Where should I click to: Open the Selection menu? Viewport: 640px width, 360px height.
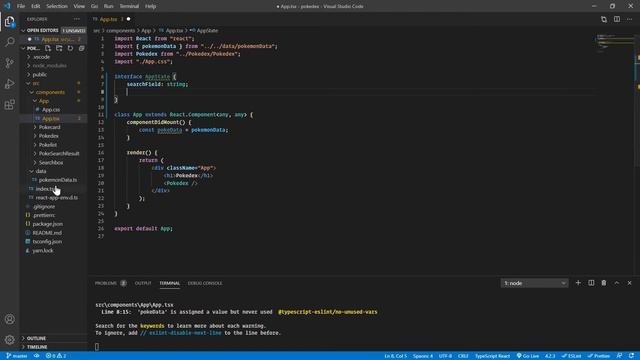[x=57, y=6]
